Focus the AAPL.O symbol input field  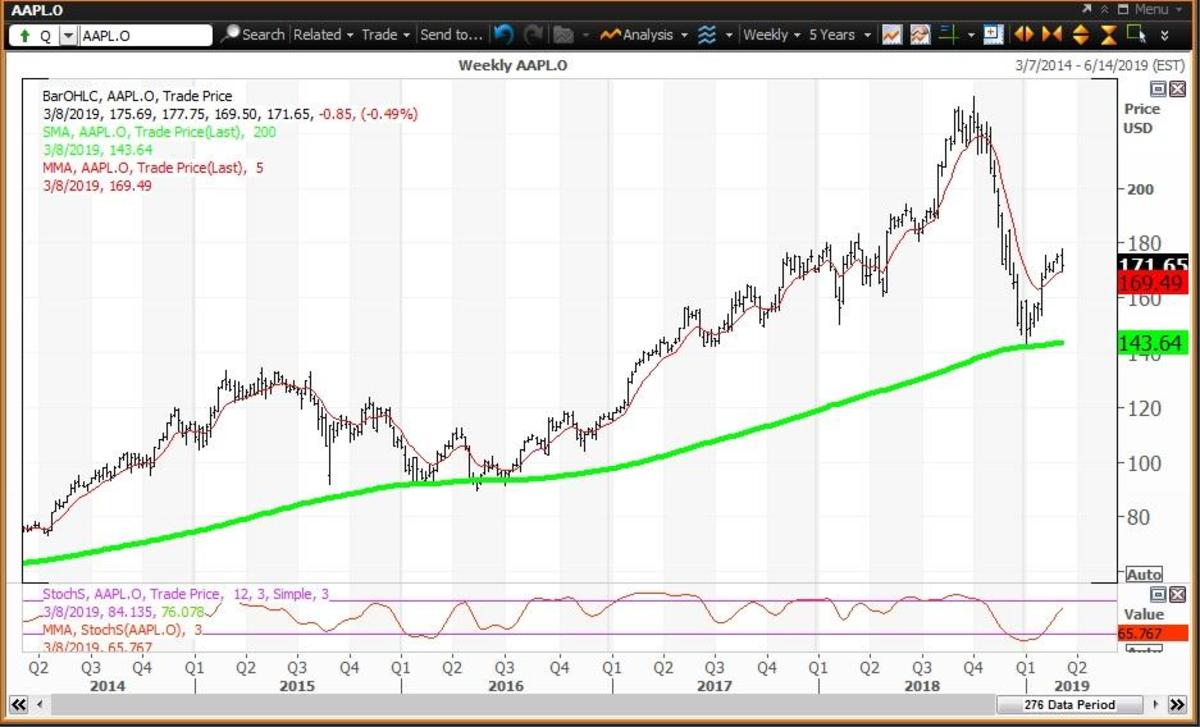click(x=145, y=35)
